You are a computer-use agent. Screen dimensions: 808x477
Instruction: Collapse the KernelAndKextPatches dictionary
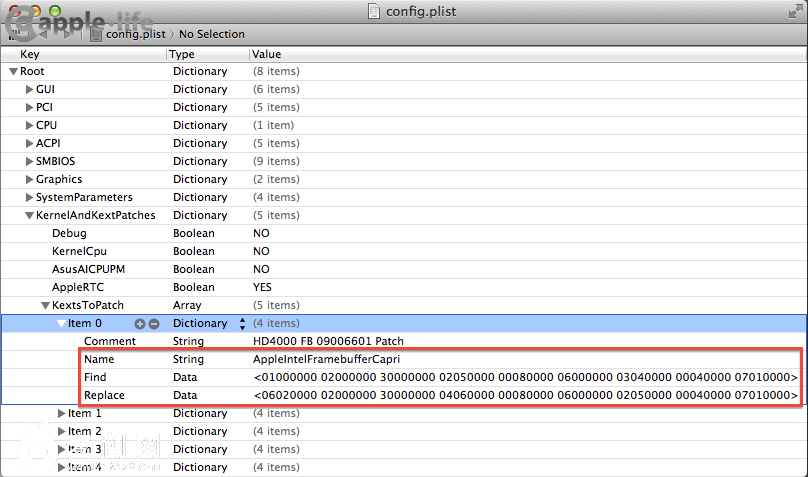(29, 216)
